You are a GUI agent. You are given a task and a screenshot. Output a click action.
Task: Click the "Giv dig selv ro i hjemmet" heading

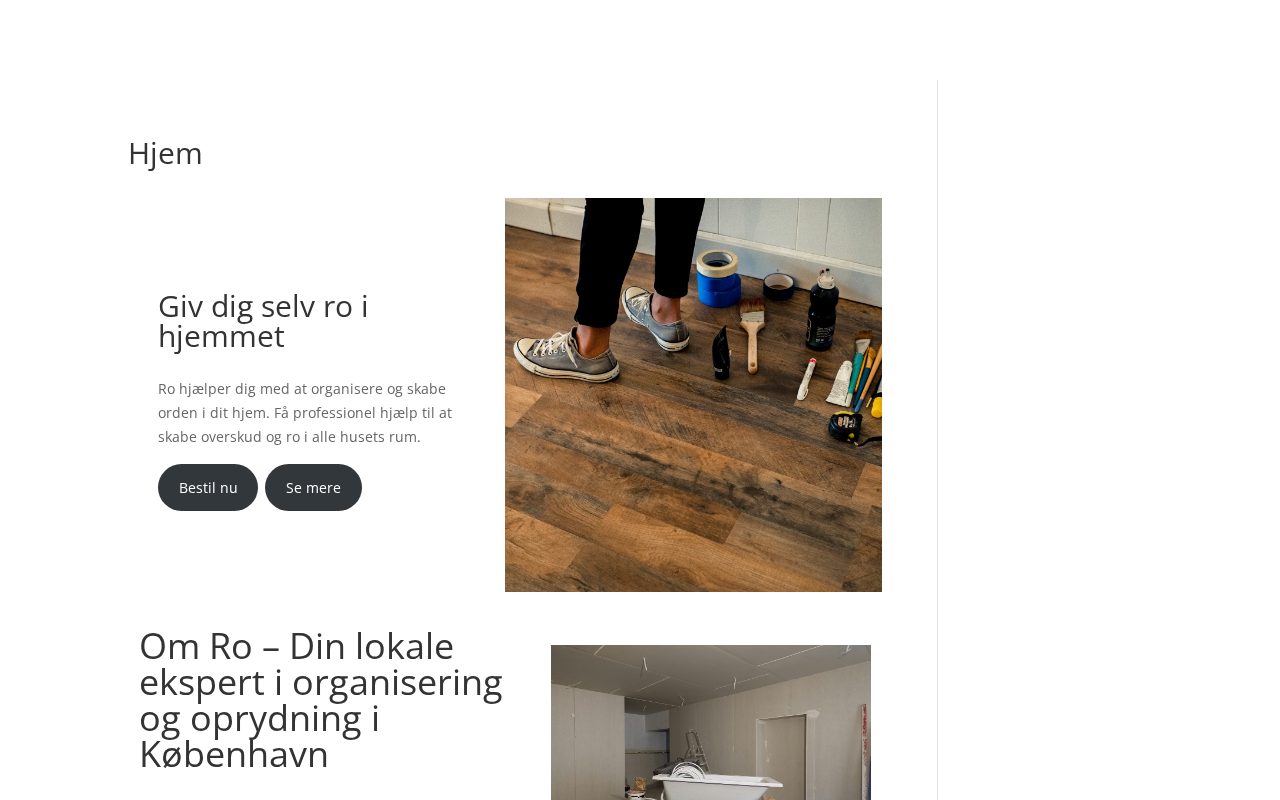click(263, 321)
